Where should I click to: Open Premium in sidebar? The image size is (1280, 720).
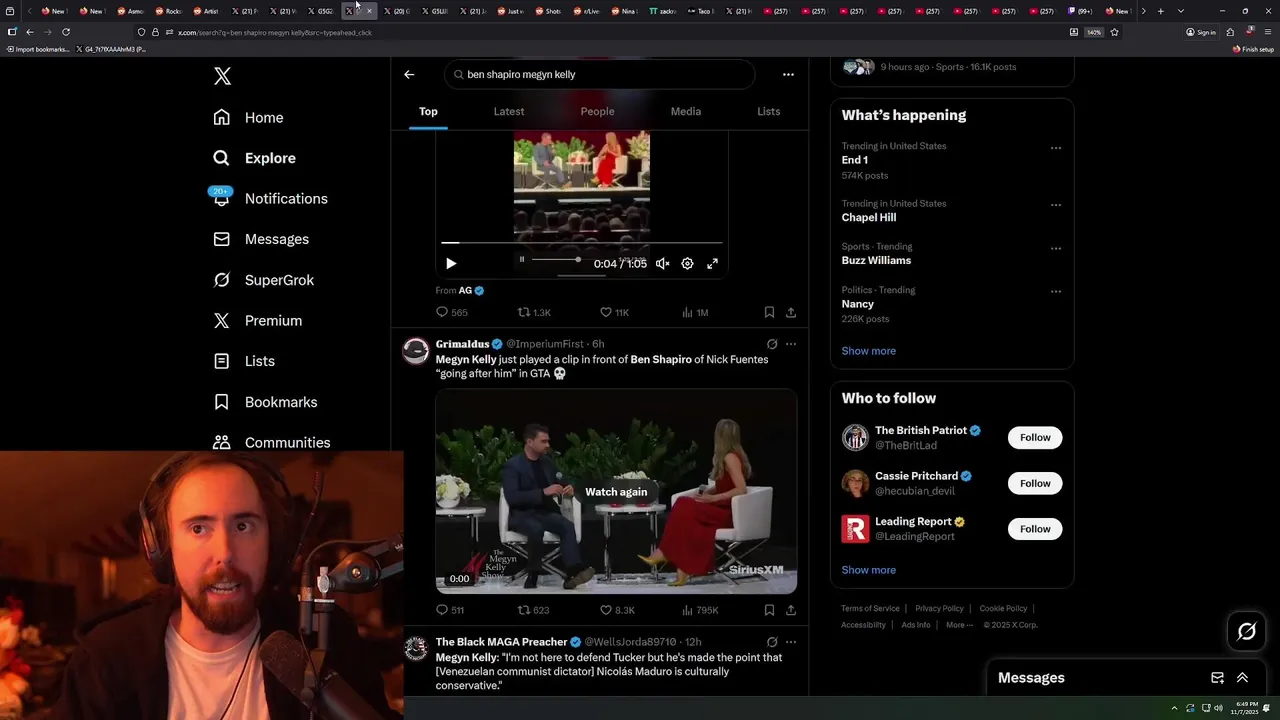(x=257, y=320)
